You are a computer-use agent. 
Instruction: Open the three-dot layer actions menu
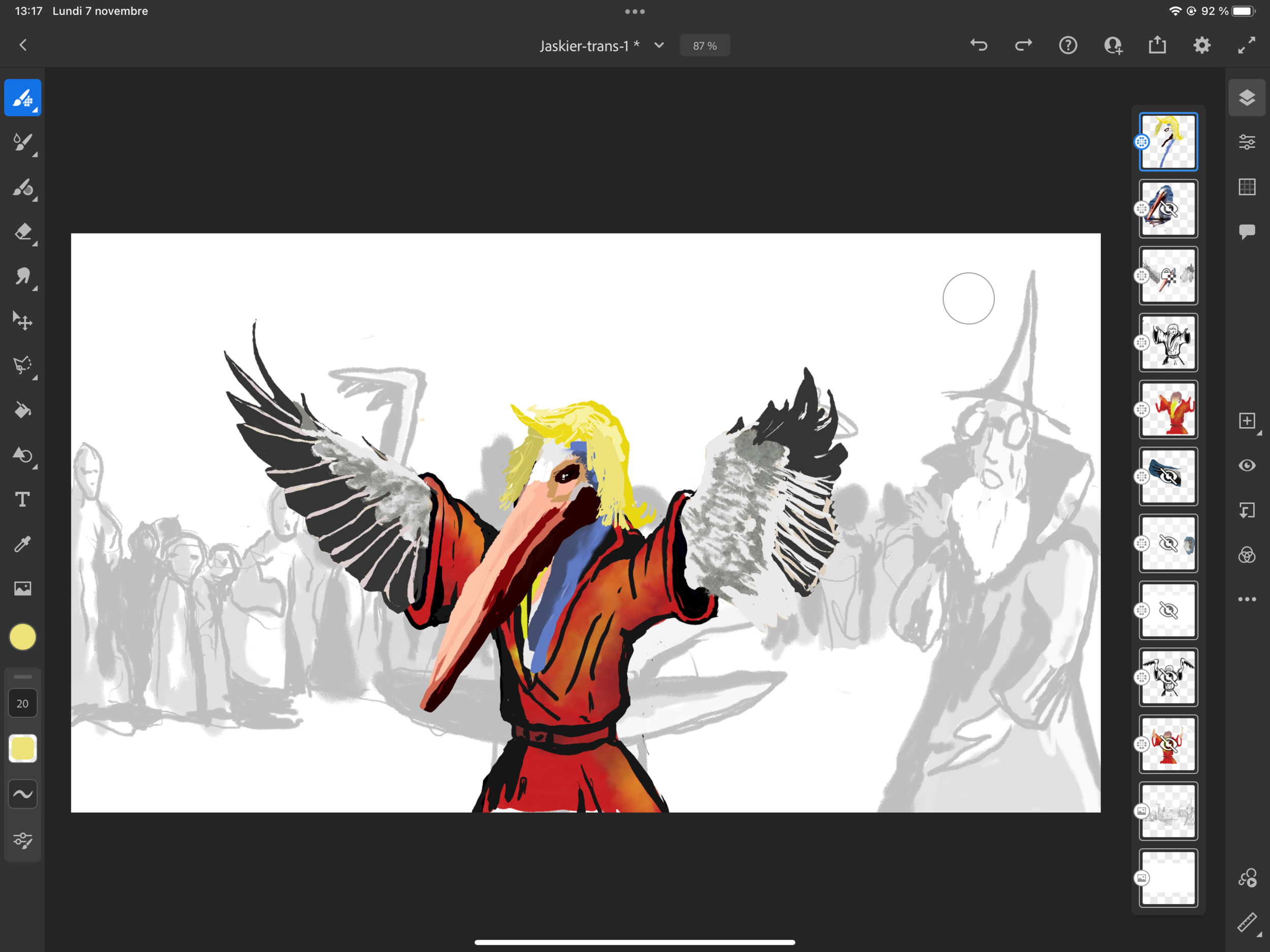tap(1247, 599)
